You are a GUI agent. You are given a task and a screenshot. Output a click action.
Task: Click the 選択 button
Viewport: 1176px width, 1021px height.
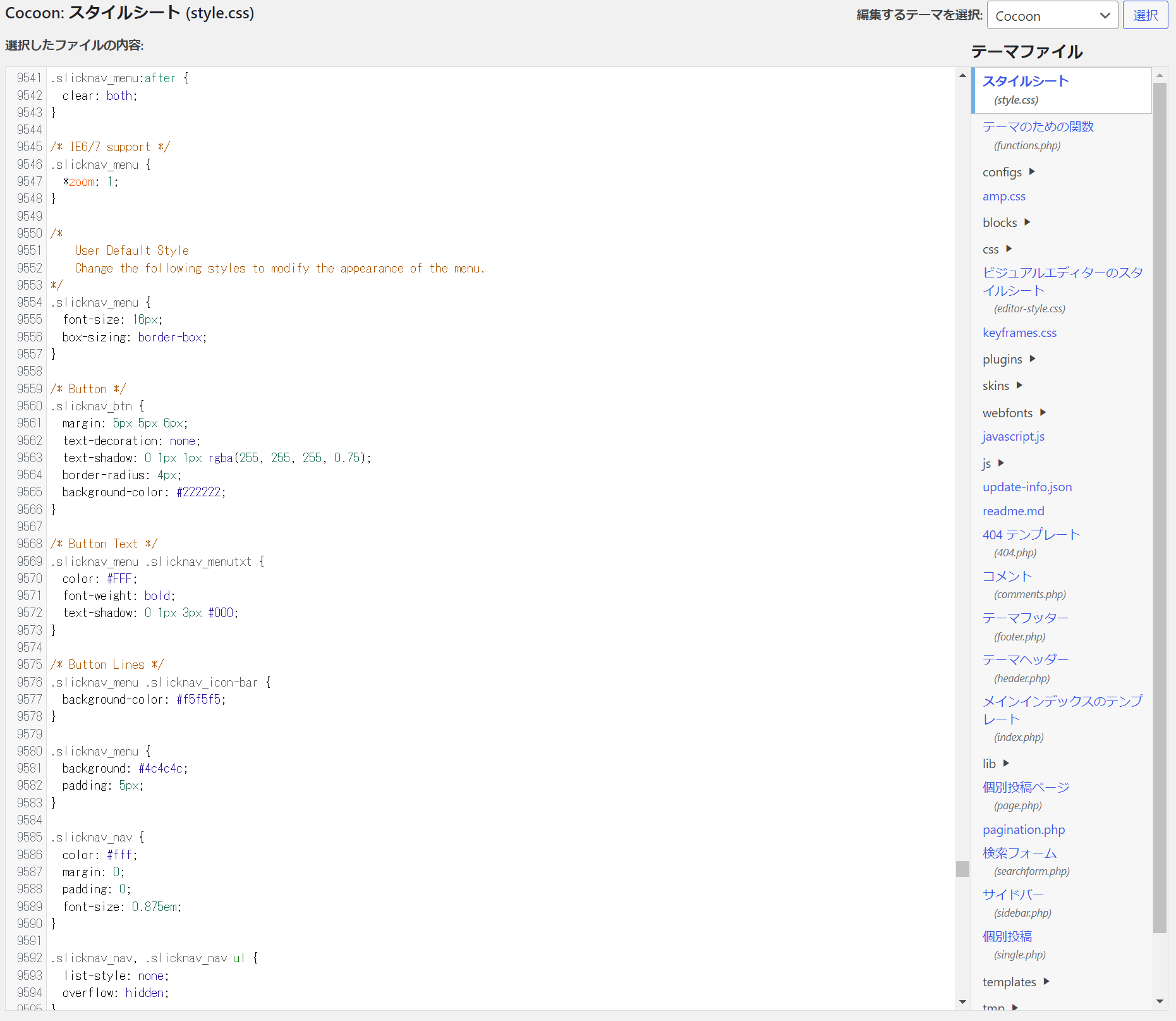click(1145, 16)
